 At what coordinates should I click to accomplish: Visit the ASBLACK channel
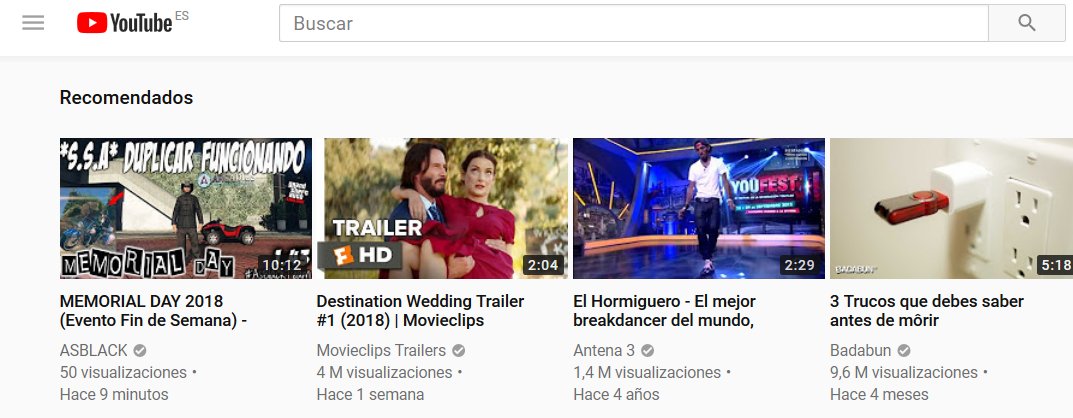(94, 350)
